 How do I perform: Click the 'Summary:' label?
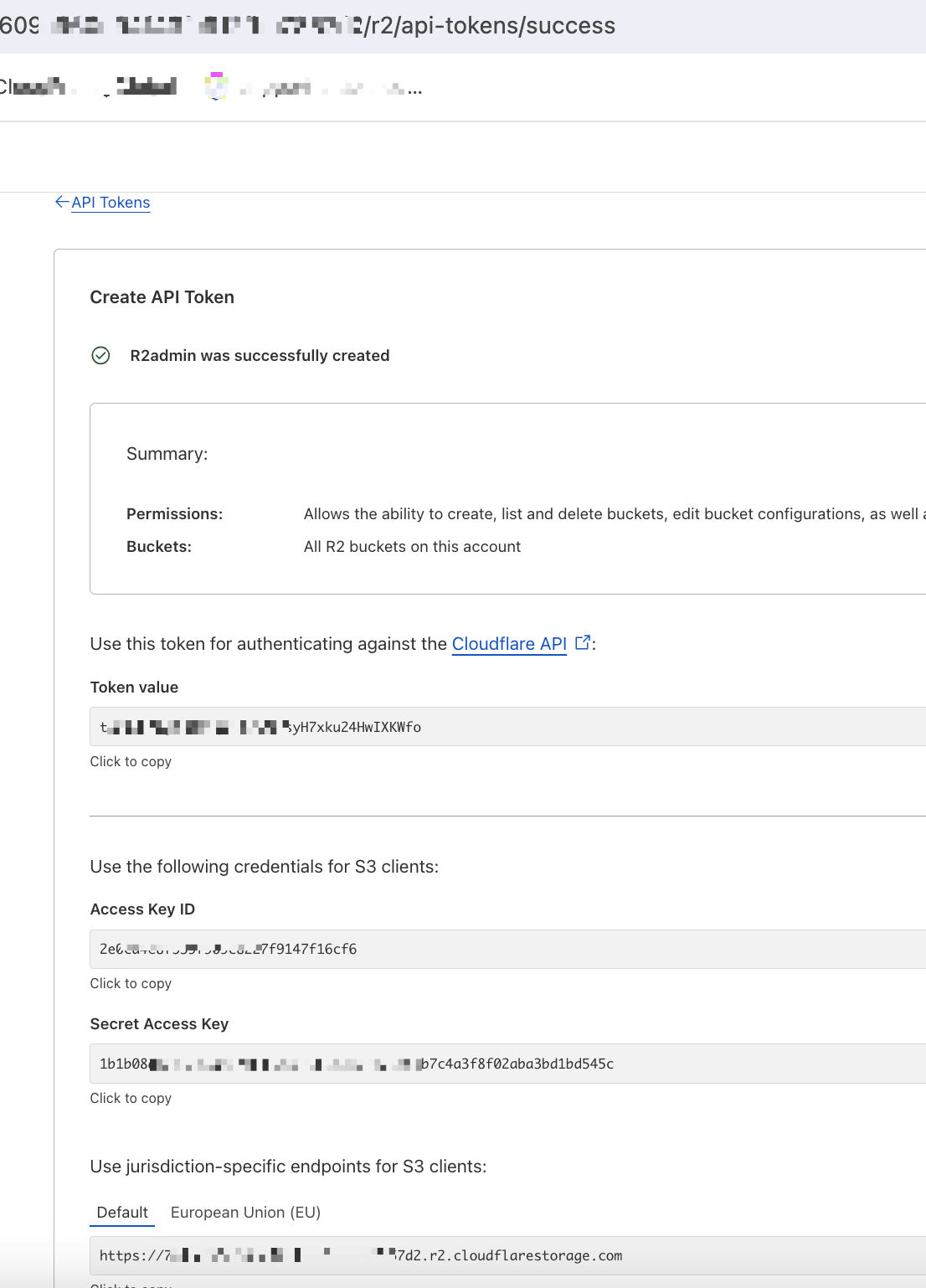coord(167,454)
